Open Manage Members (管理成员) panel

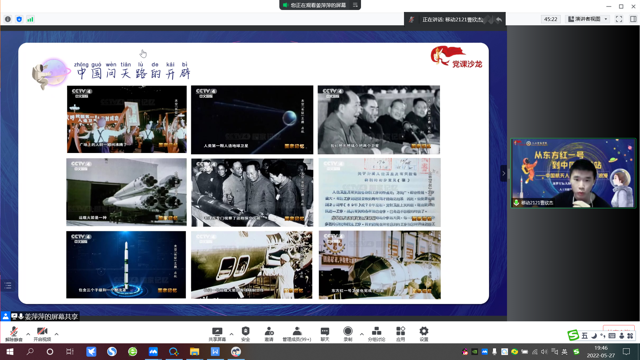click(x=297, y=334)
